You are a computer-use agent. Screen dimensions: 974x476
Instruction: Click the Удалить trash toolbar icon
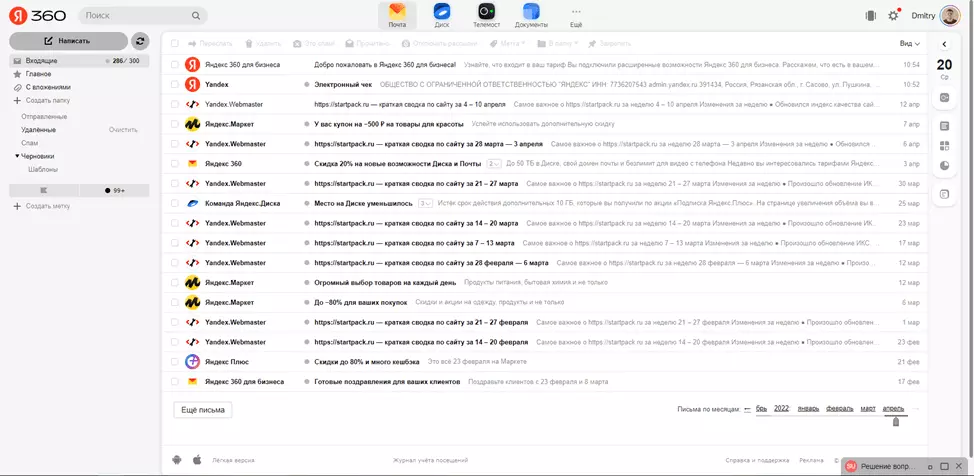point(248,43)
